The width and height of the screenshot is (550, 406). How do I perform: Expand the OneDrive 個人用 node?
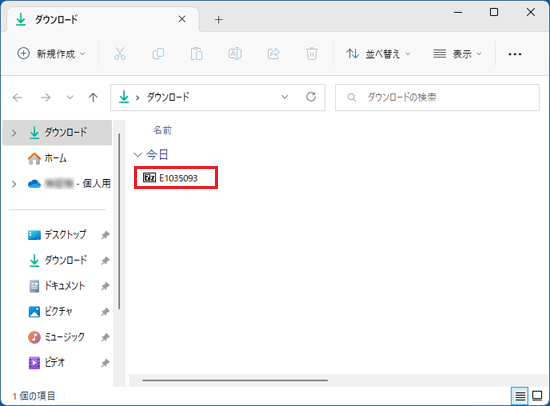pyautogui.click(x=14, y=184)
